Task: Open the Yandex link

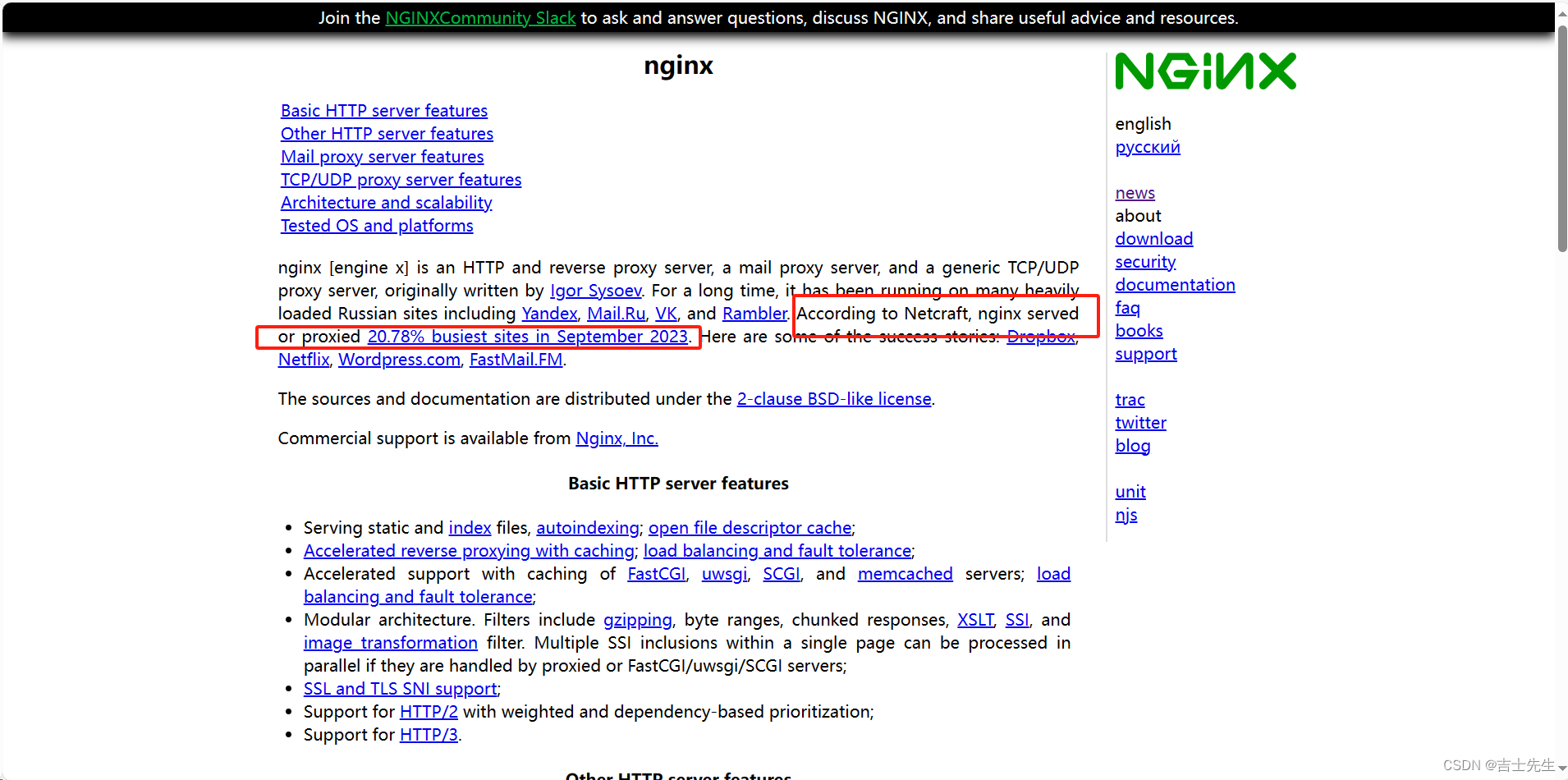Action: pos(549,314)
